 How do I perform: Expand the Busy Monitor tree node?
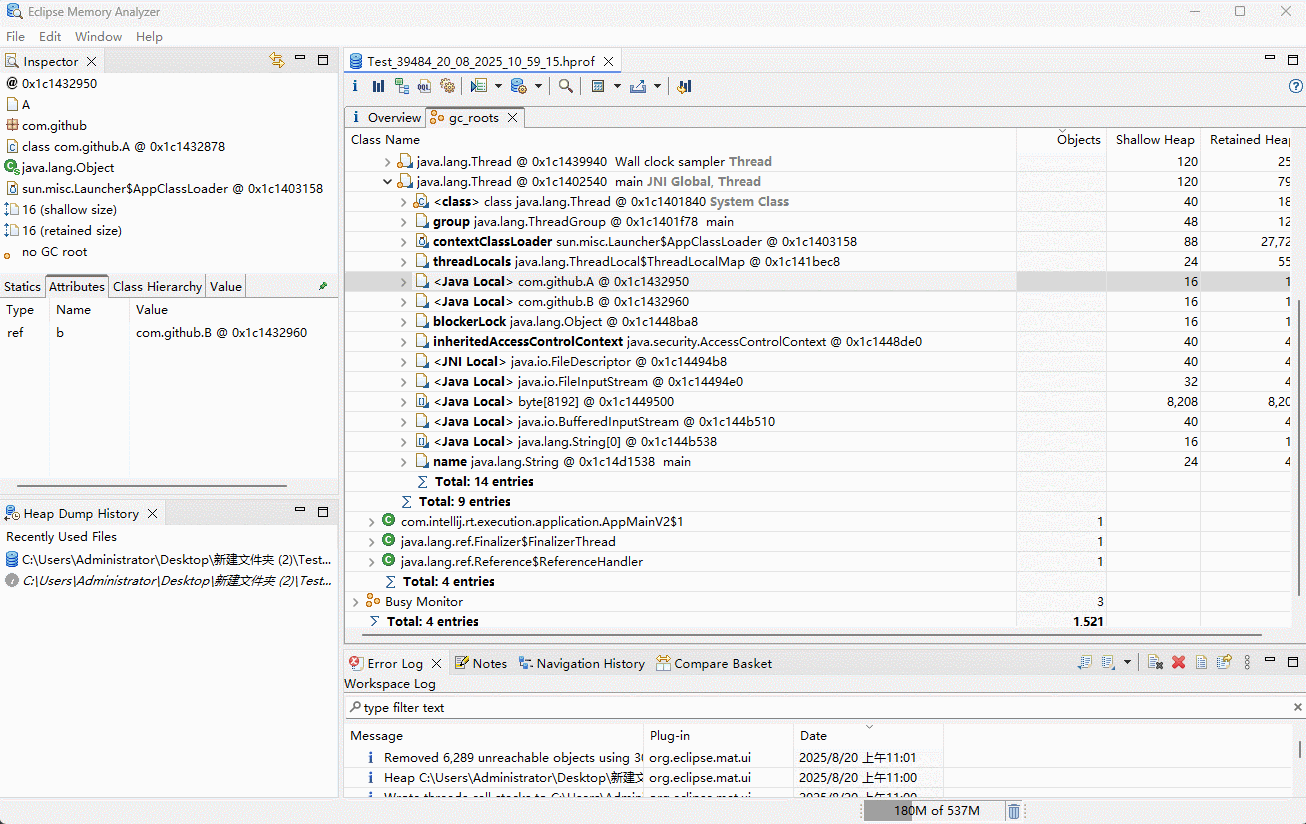point(355,602)
